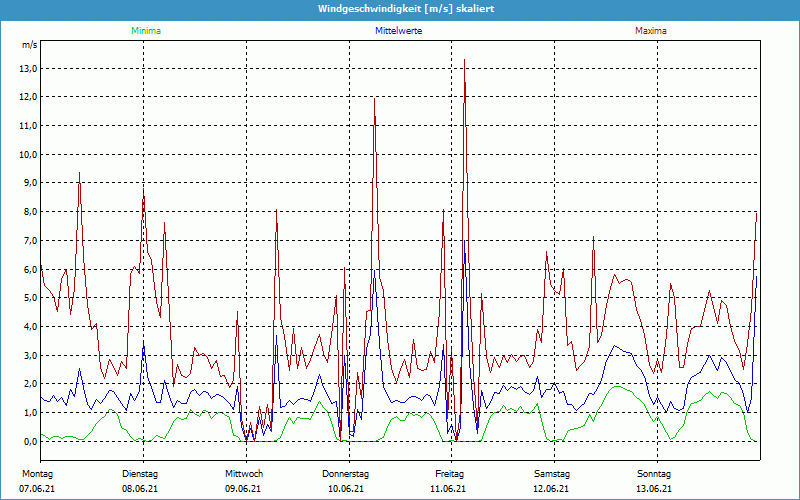Click the highest red Maxima peak on Freitag
The width and height of the screenshot is (800, 500).
[464, 60]
